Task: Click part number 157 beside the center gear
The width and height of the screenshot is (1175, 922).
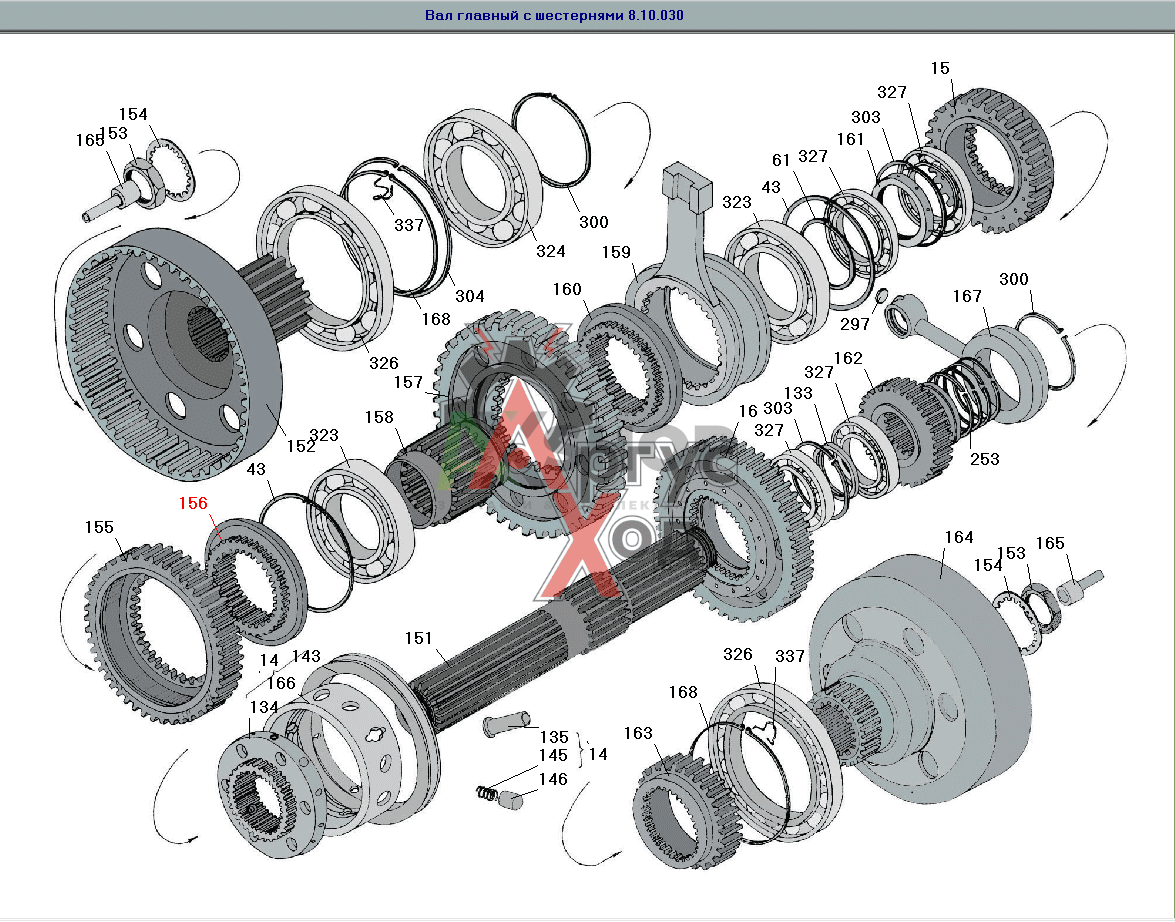Action: (408, 382)
